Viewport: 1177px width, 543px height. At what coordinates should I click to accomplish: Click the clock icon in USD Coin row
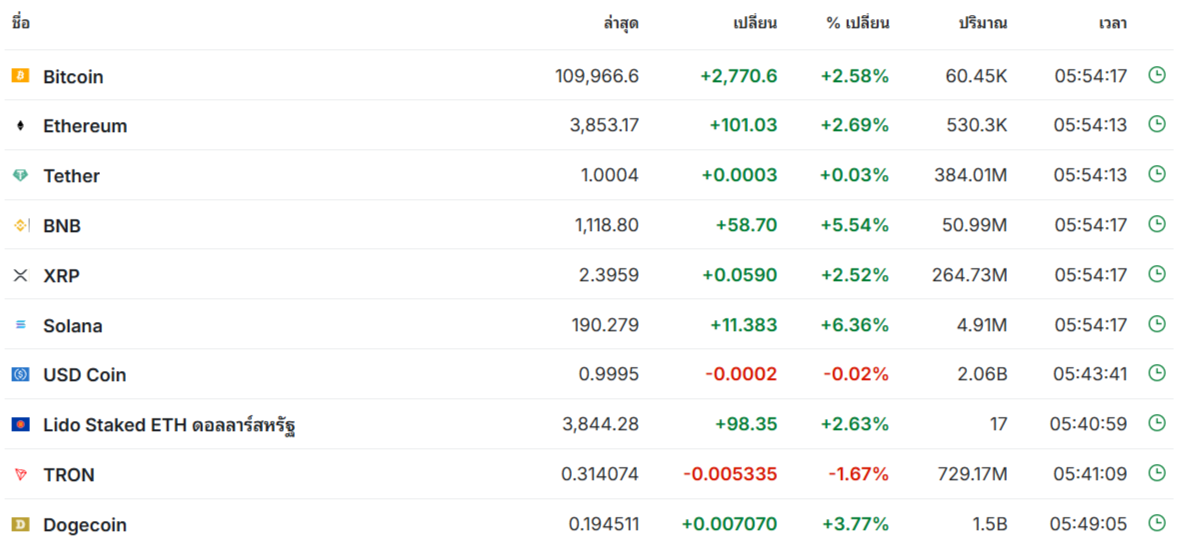pyautogui.click(x=1157, y=373)
